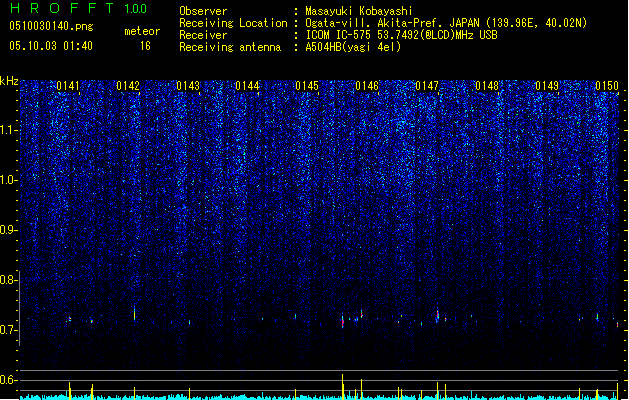Select observer name Masayuki Kobayashi

[x=359, y=11]
